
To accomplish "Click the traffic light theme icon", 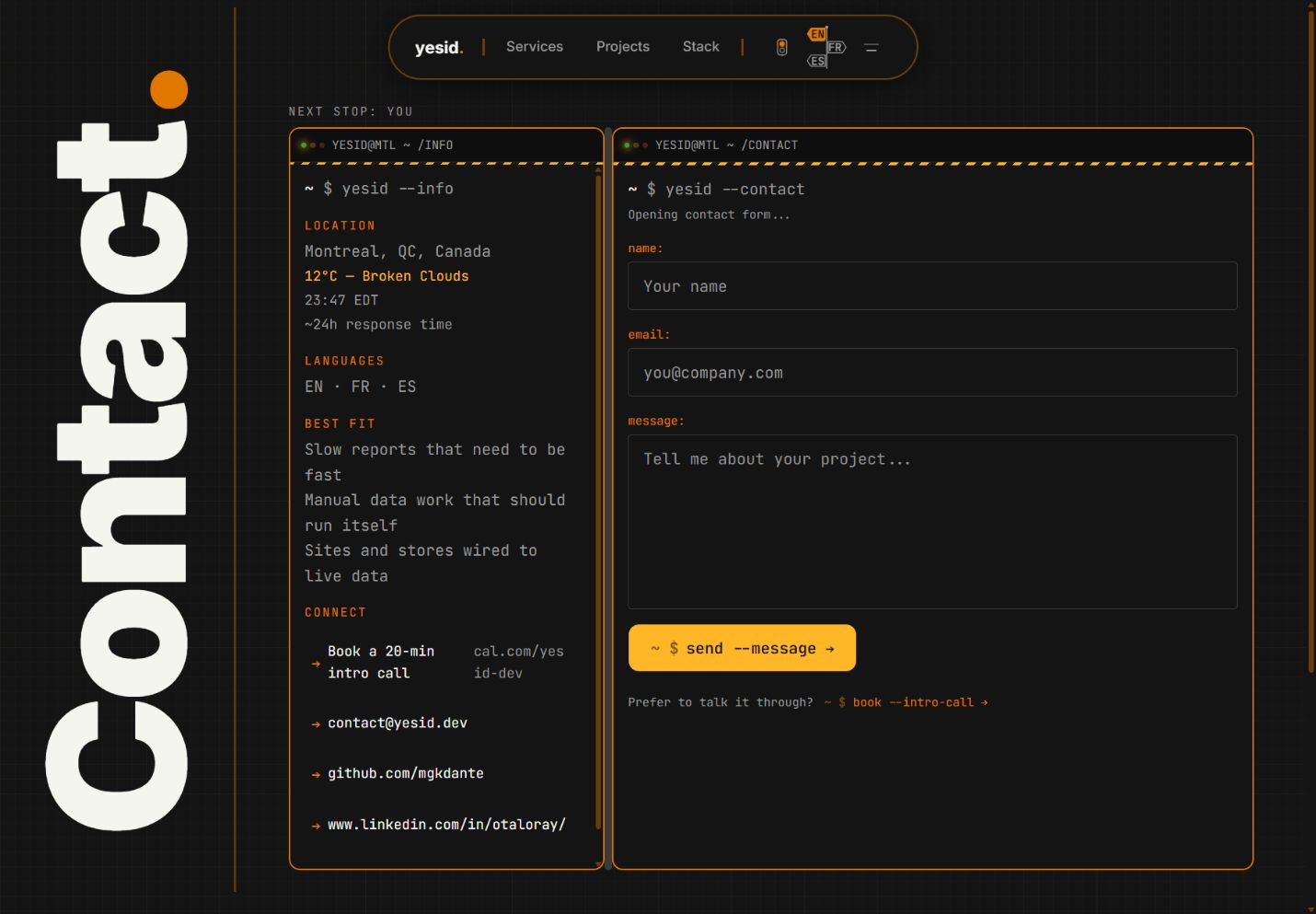I will 782,48.
